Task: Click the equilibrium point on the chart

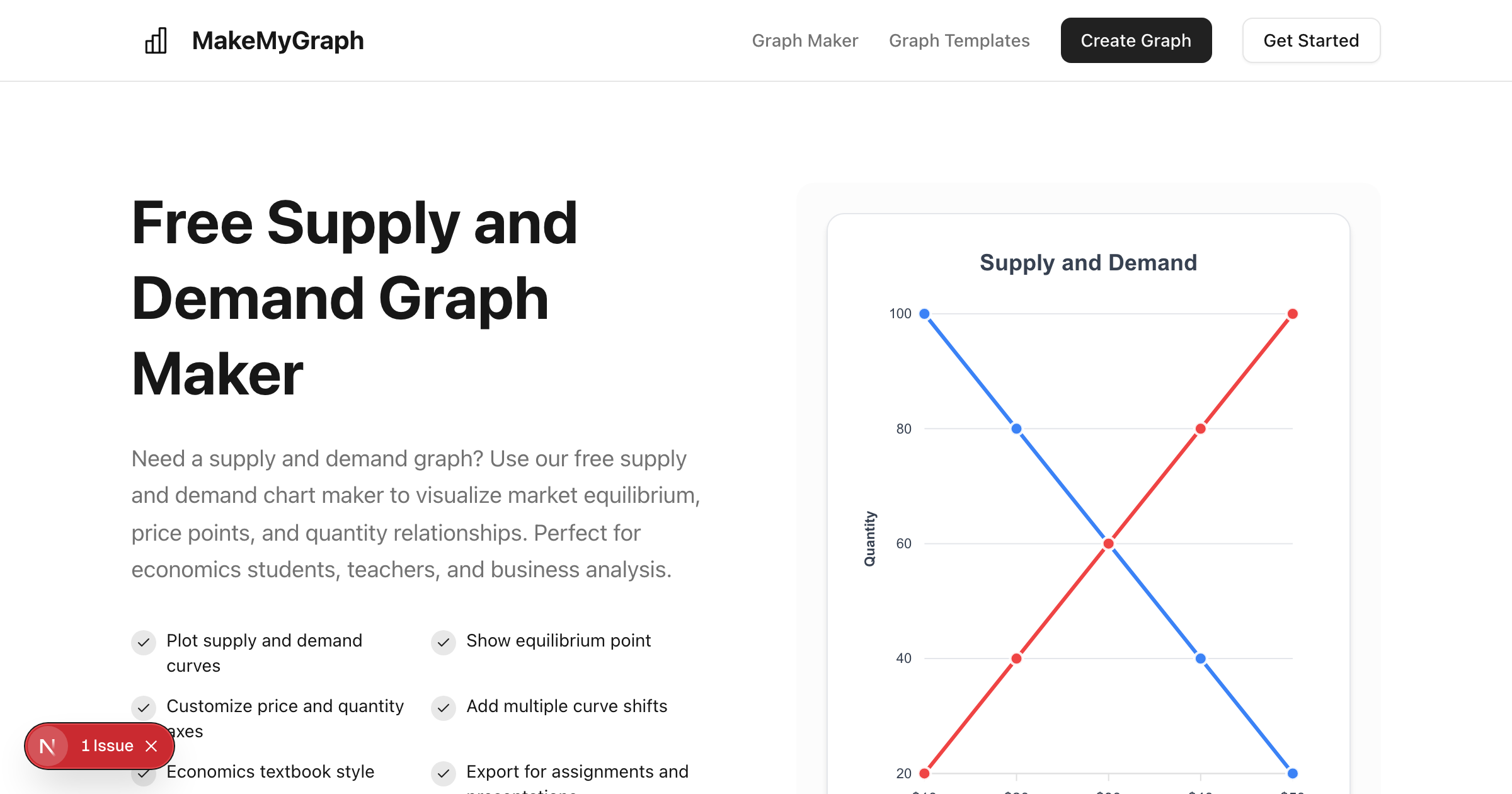Action: tap(1108, 543)
